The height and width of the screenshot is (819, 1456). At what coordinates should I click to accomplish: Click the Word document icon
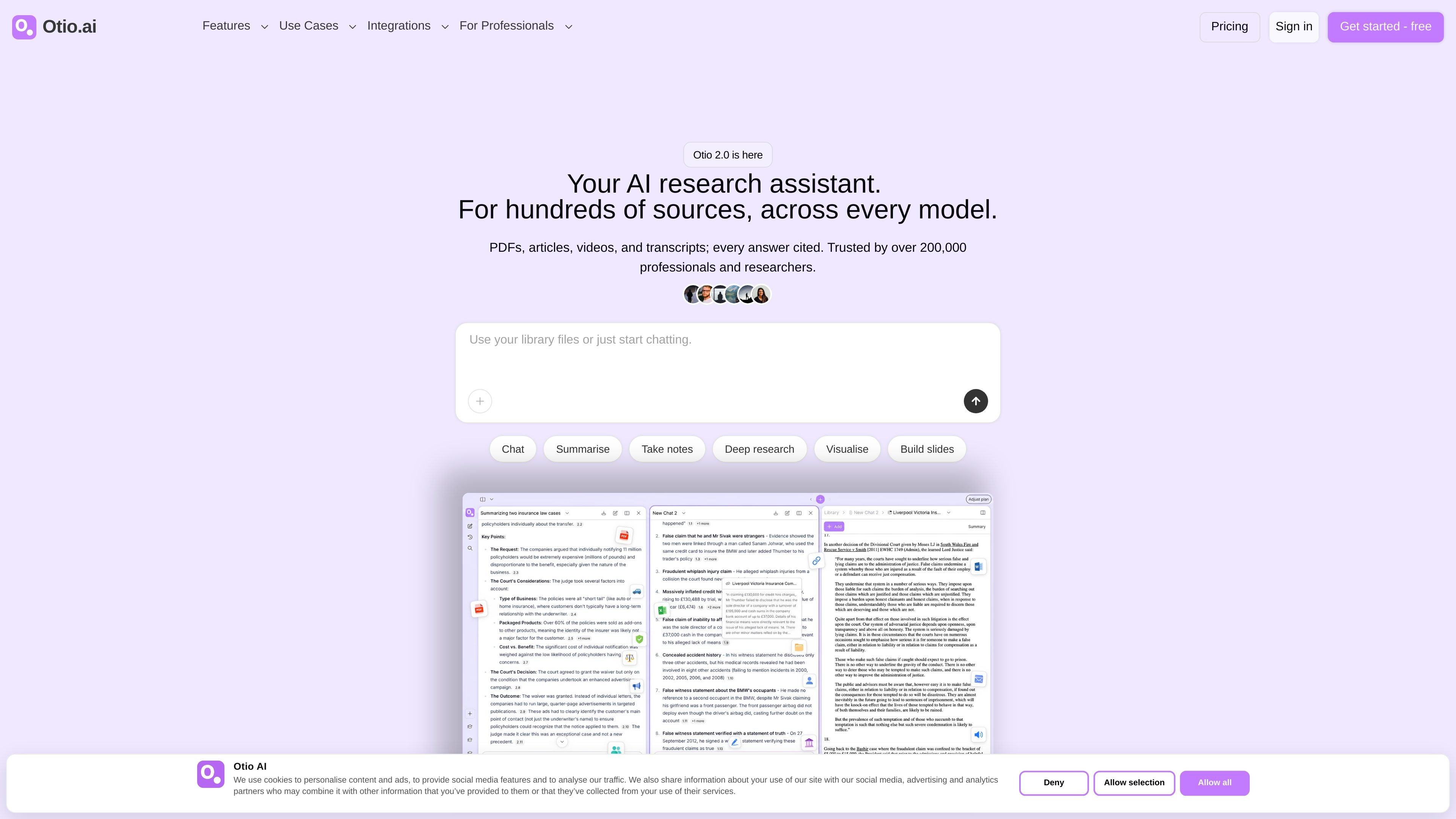[978, 566]
